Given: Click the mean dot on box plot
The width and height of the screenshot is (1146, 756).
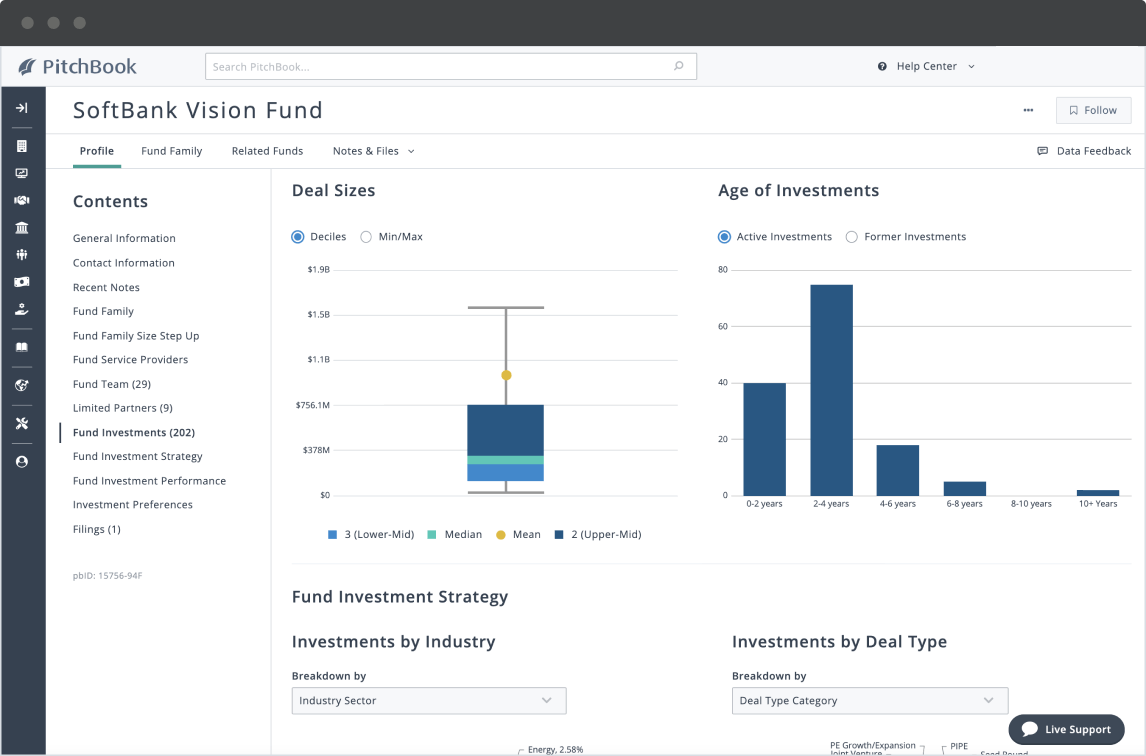Looking at the screenshot, I should [506, 375].
